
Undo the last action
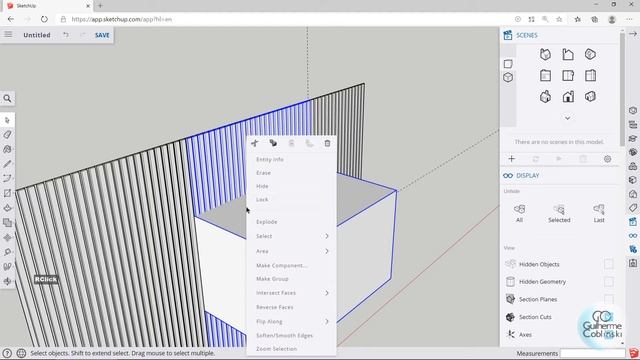click(66, 35)
